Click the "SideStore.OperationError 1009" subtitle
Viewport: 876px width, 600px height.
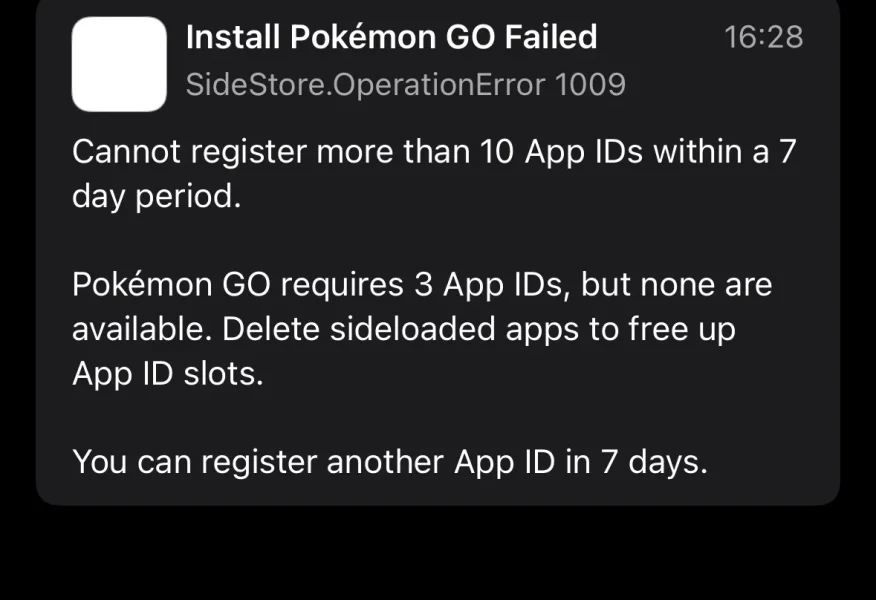(405, 85)
